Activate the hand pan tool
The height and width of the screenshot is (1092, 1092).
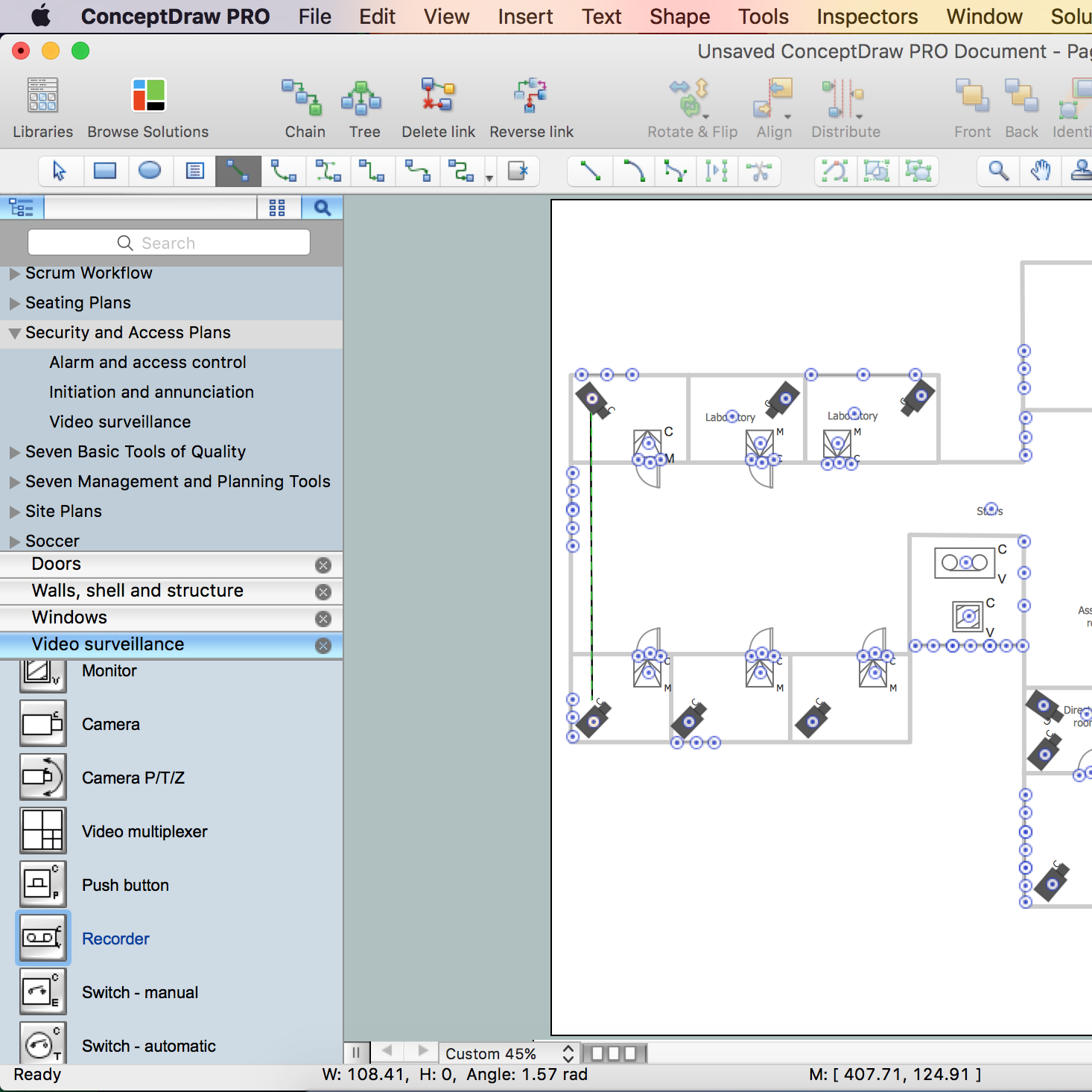click(1040, 171)
